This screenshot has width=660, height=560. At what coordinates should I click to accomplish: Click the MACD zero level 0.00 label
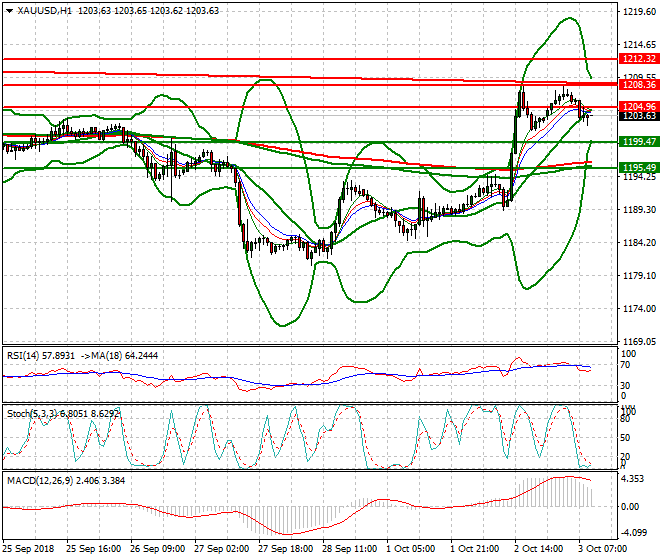click(630, 507)
